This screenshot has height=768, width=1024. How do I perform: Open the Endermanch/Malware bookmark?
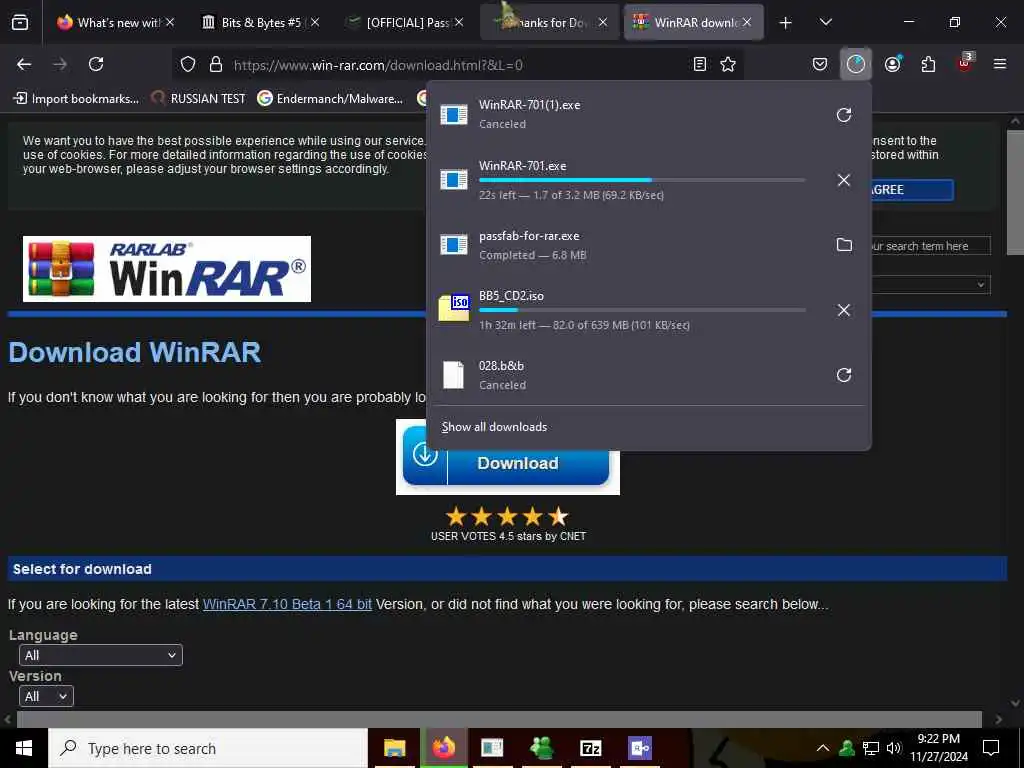(x=330, y=99)
